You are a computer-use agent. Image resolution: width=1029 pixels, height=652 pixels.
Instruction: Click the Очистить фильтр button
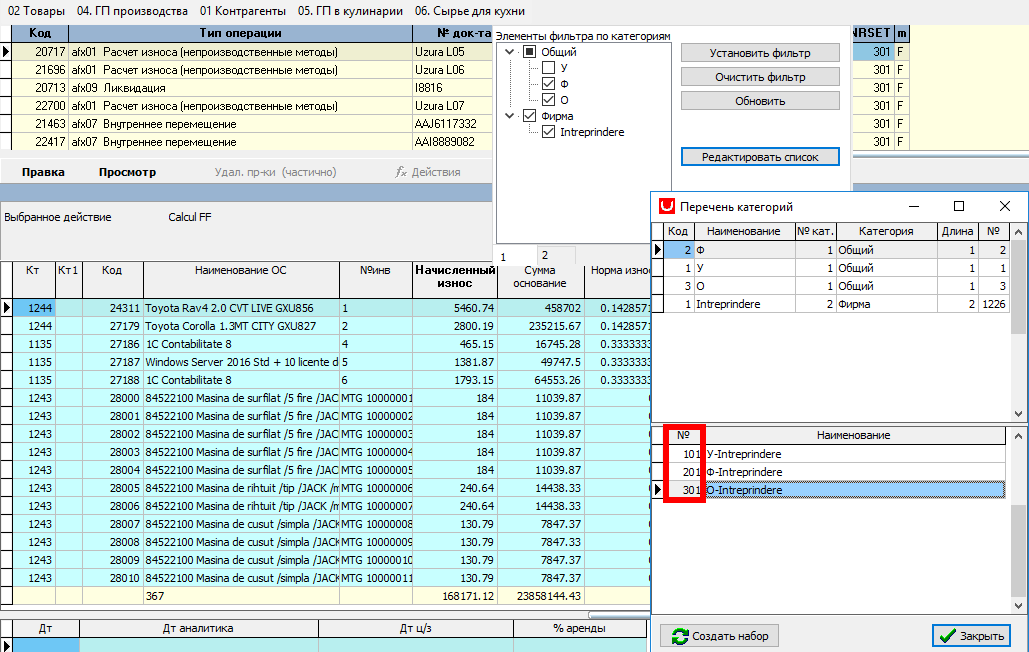tap(760, 77)
